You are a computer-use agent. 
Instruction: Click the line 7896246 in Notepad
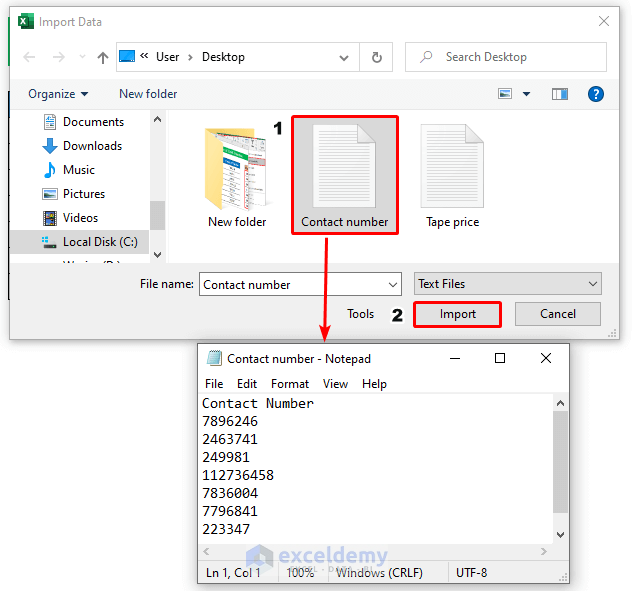pyautogui.click(x=230, y=421)
